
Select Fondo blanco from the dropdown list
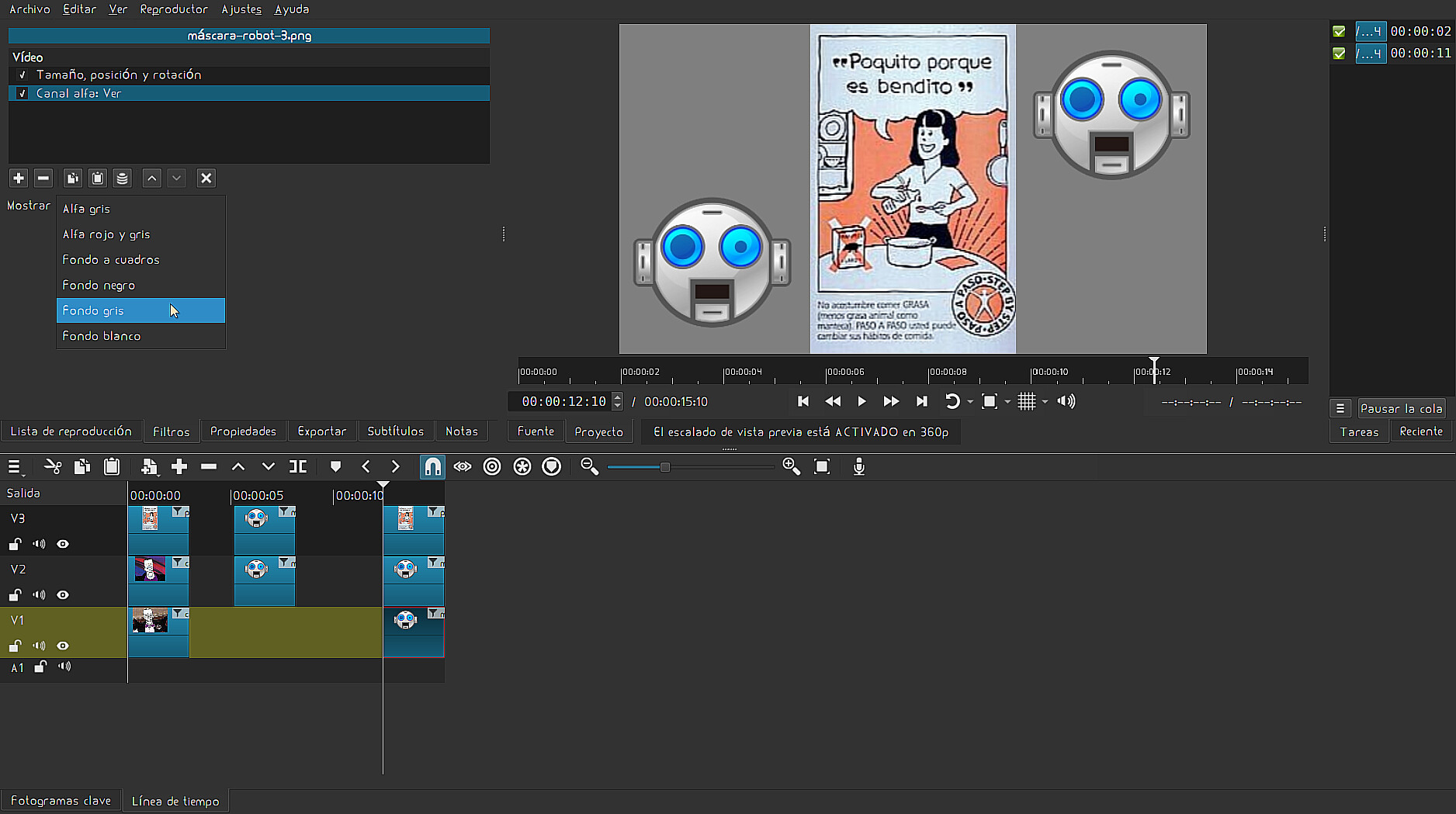point(102,336)
